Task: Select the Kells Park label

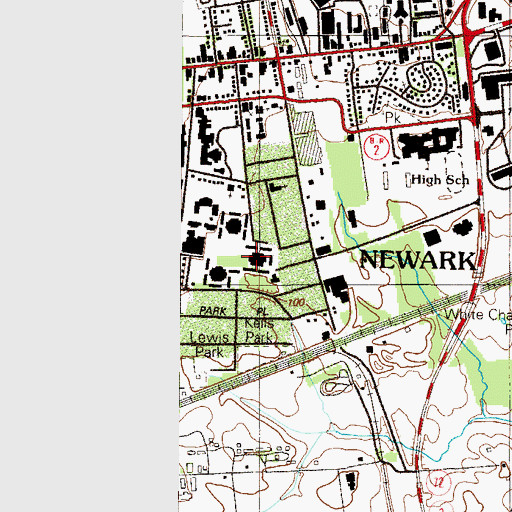Action: coord(259,330)
